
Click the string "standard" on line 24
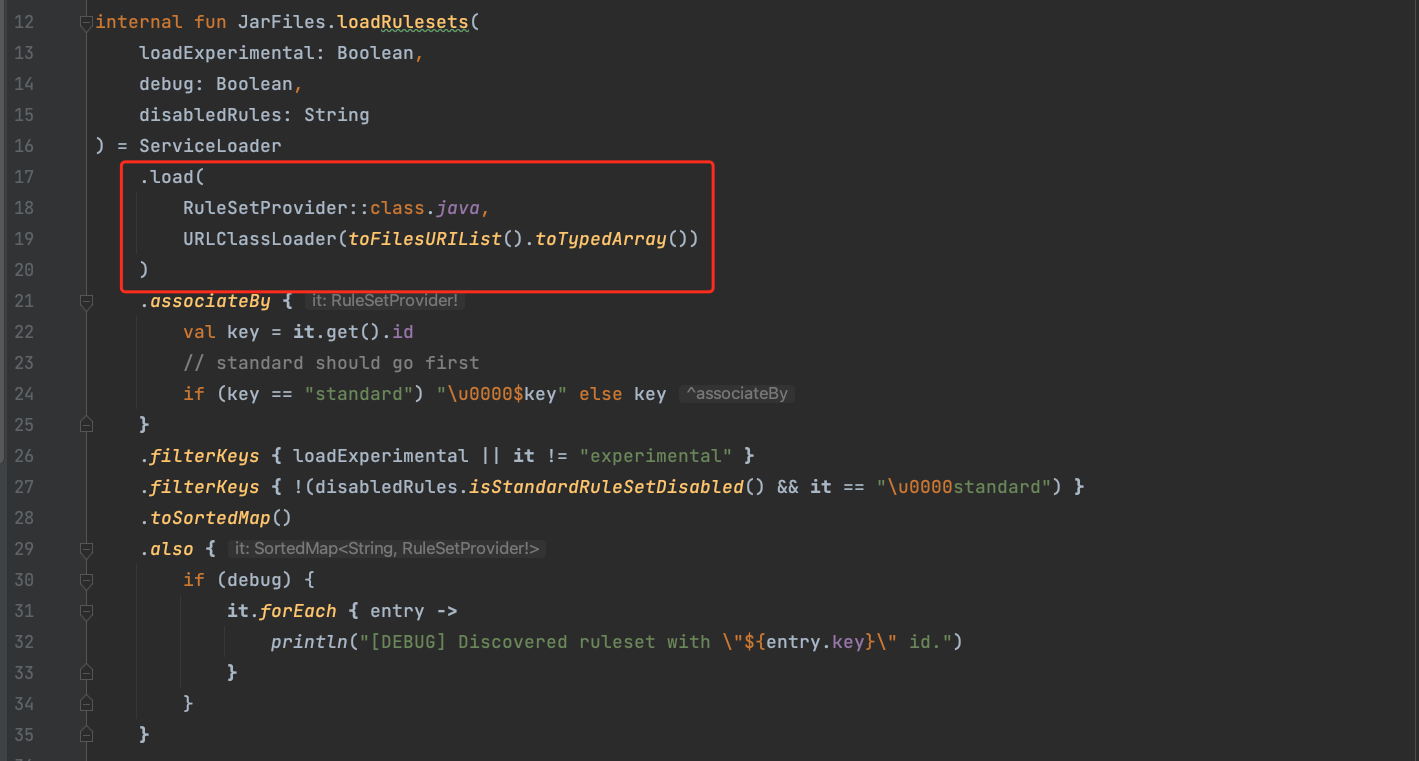click(x=359, y=394)
